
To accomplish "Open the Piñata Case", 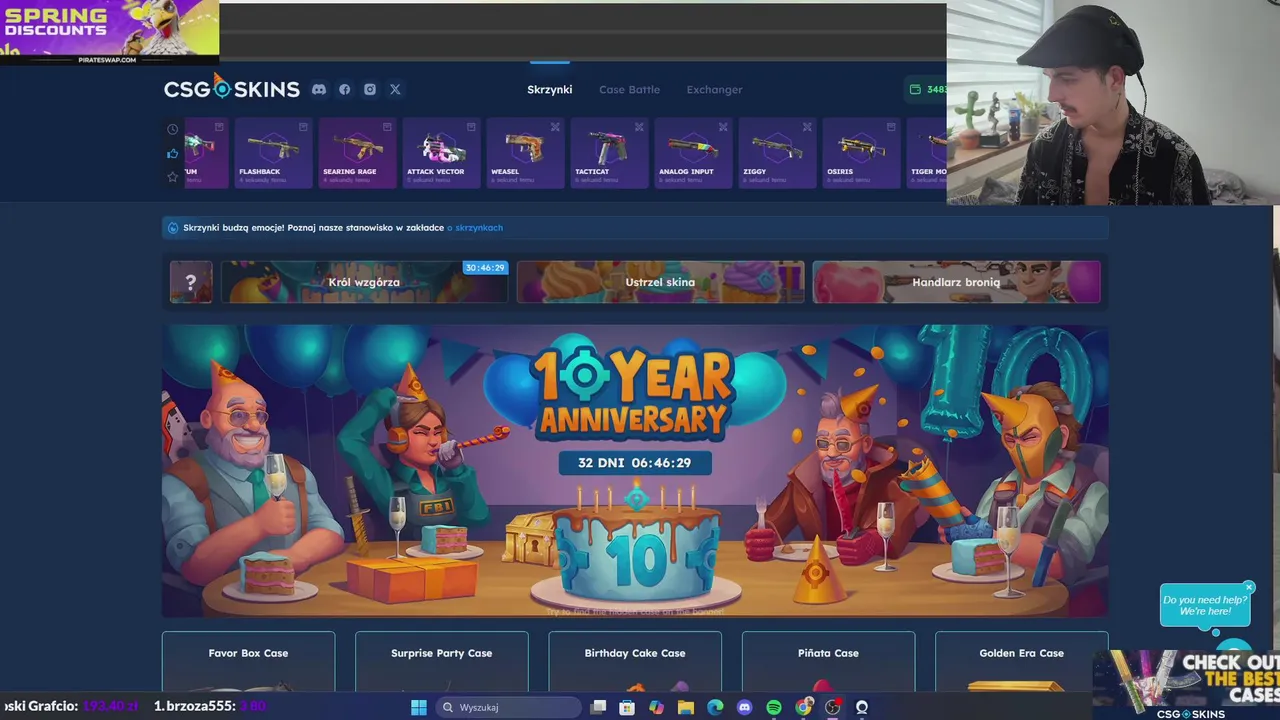I will [828, 661].
